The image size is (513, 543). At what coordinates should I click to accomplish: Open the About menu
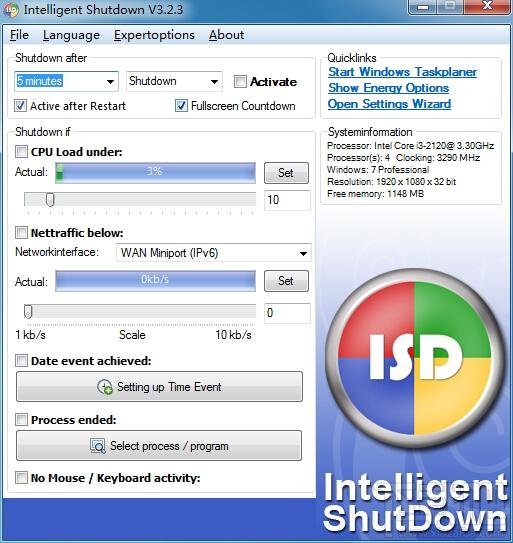click(227, 35)
